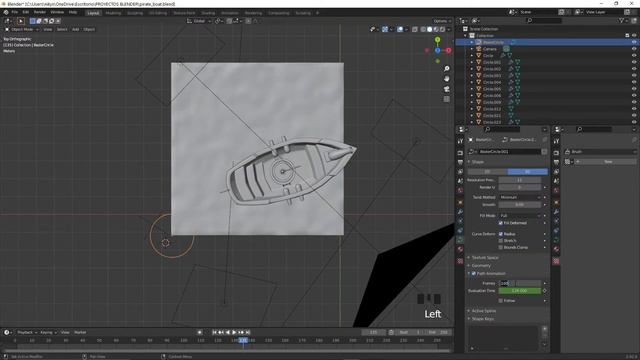Enable the Bounds Clamp checkbox
The image size is (640, 360).
(x=501, y=247)
